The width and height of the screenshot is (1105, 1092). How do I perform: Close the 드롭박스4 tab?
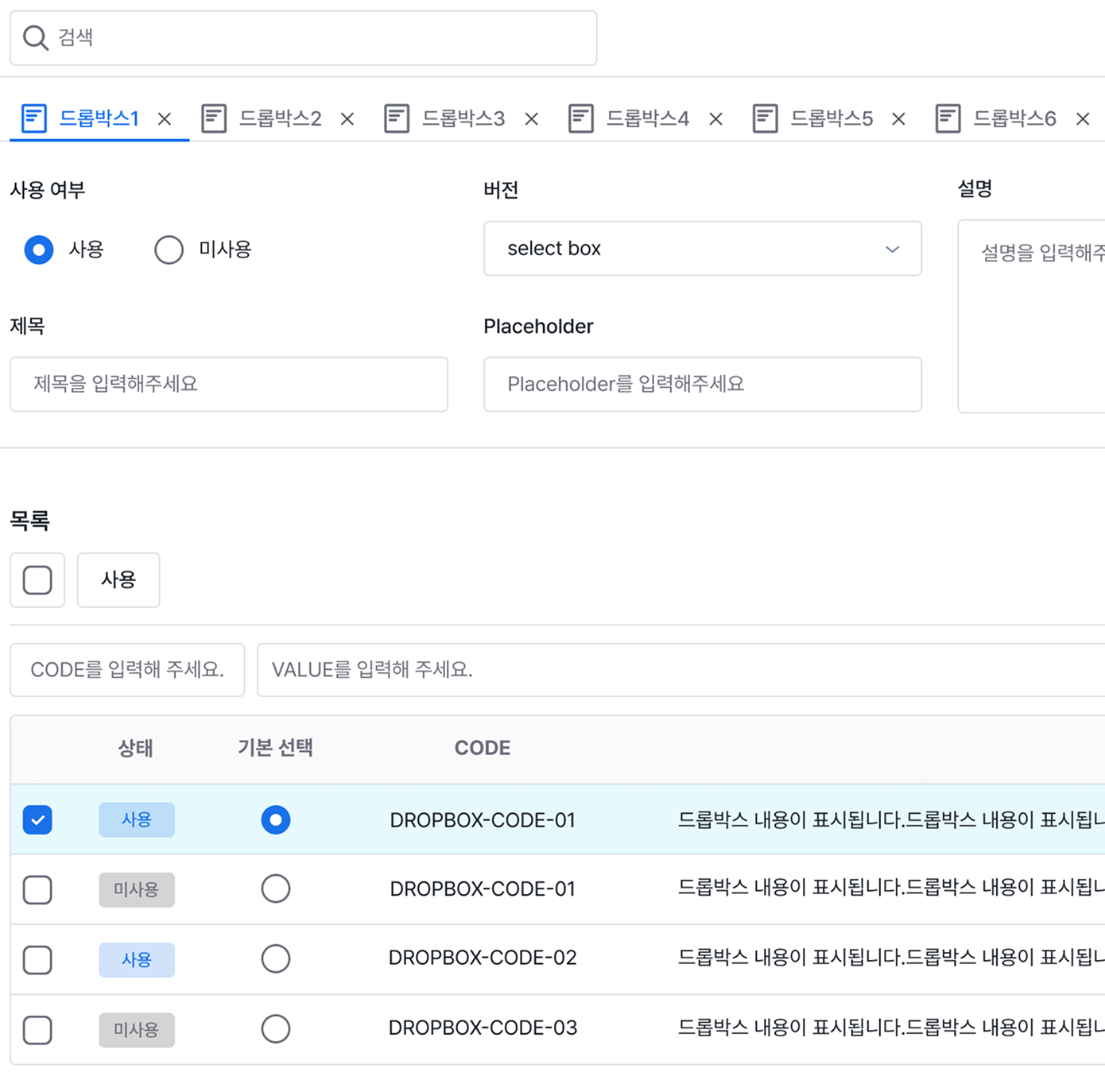click(x=716, y=119)
